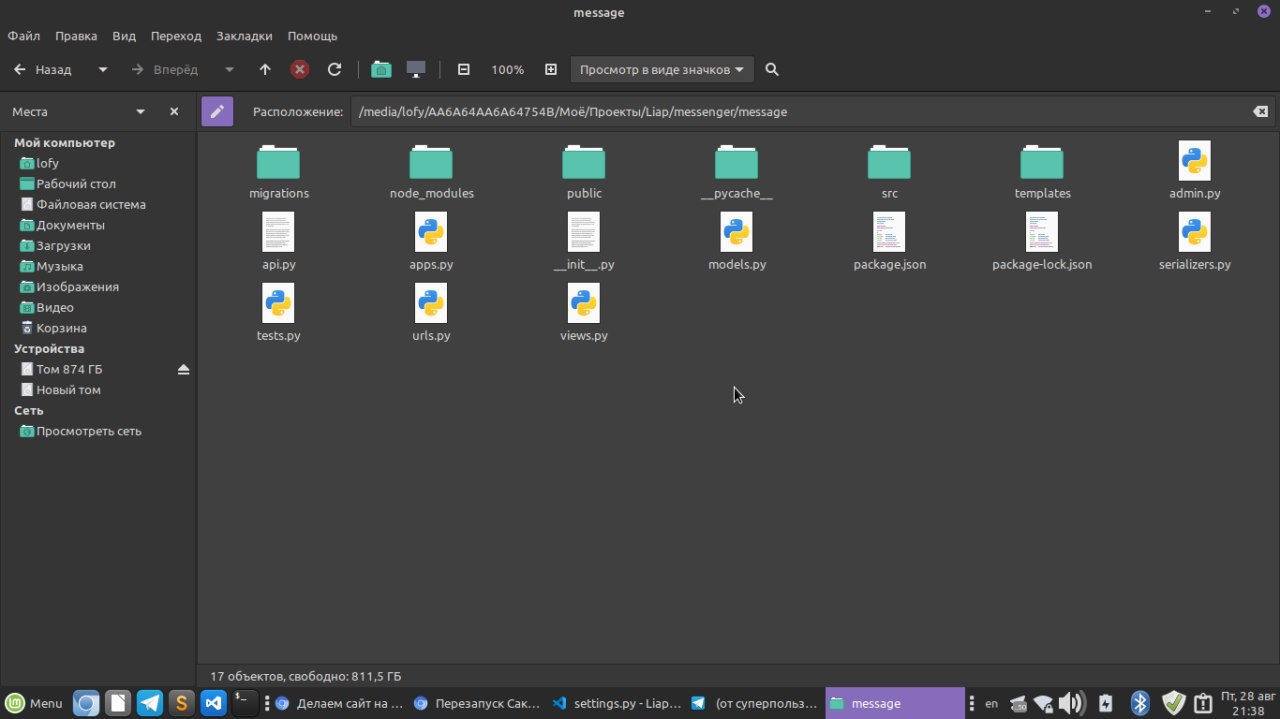1280x719 pixels.
Task: Select the package.json file
Action: coord(890,242)
